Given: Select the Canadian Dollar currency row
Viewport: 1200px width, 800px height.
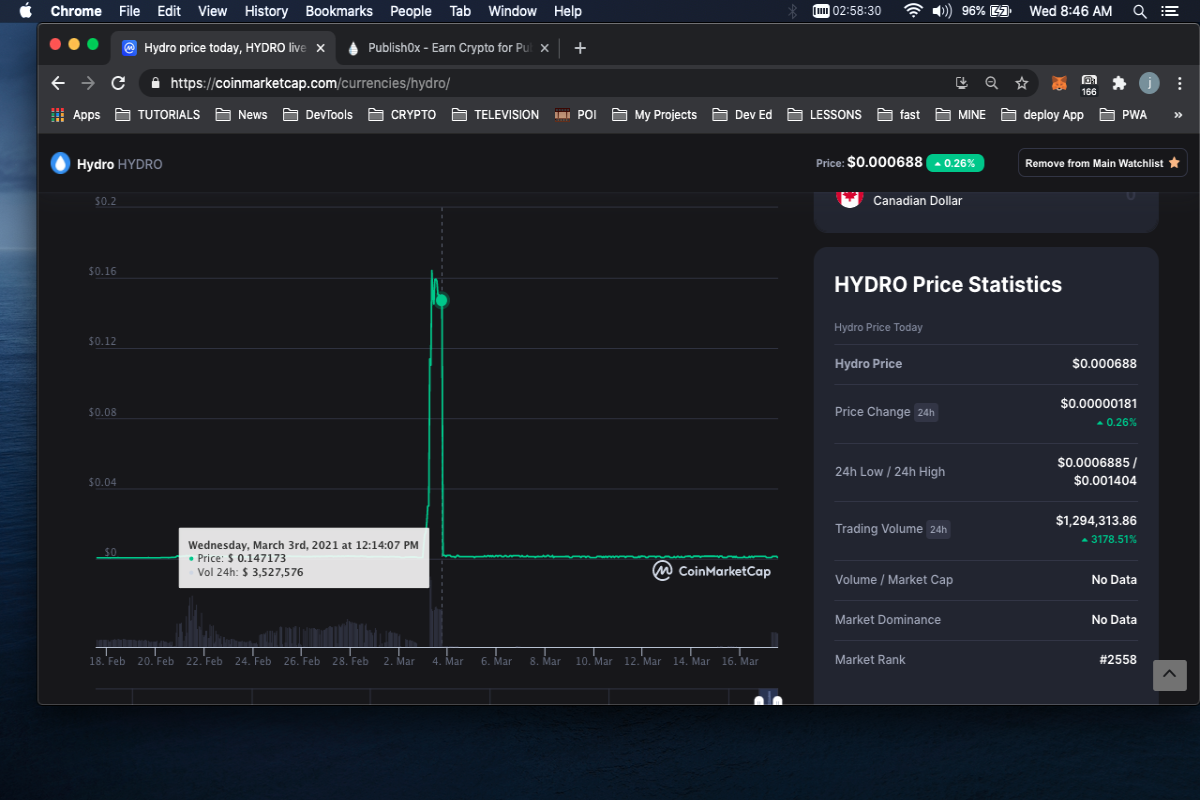Looking at the screenshot, I should tap(986, 200).
